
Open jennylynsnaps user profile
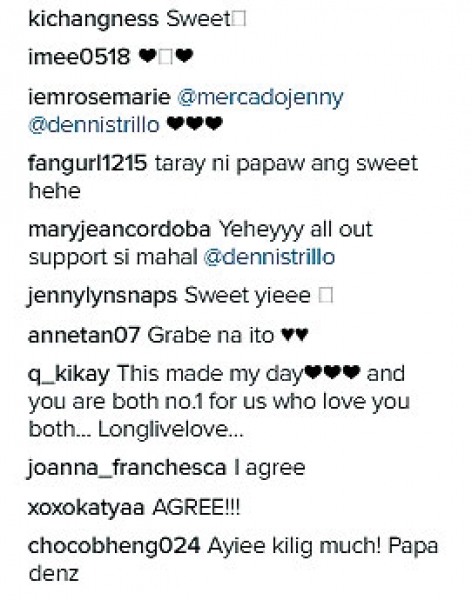point(103,297)
